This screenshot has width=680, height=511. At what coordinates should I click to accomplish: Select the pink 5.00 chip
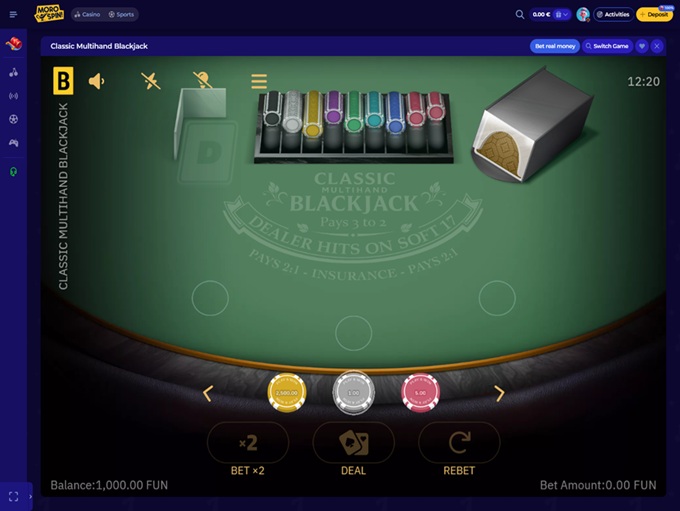(x=420, y=393)
